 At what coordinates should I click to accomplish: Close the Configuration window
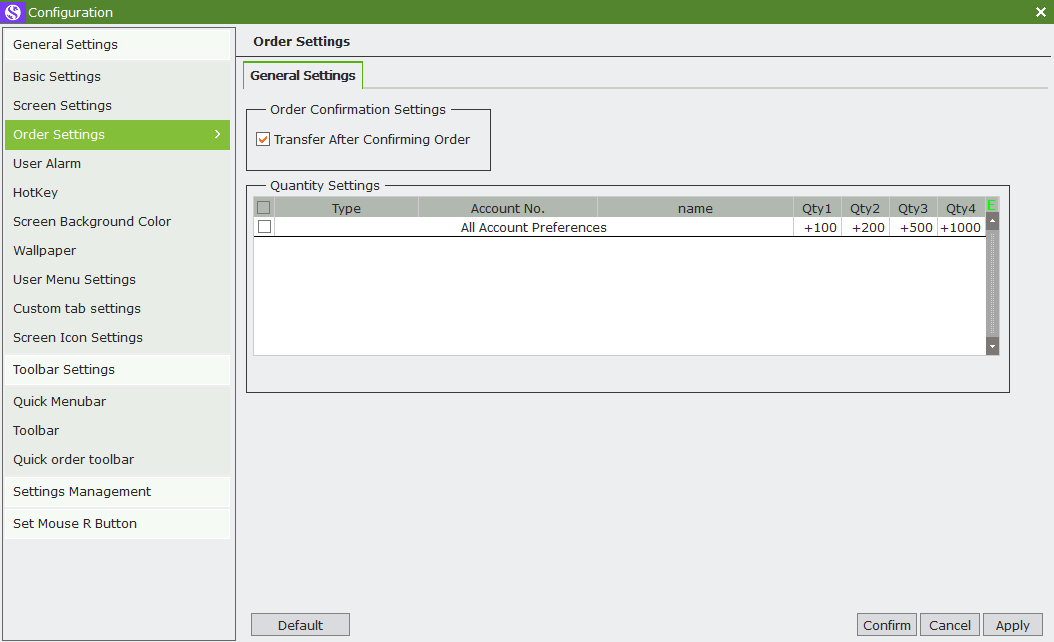[1041, 12]
